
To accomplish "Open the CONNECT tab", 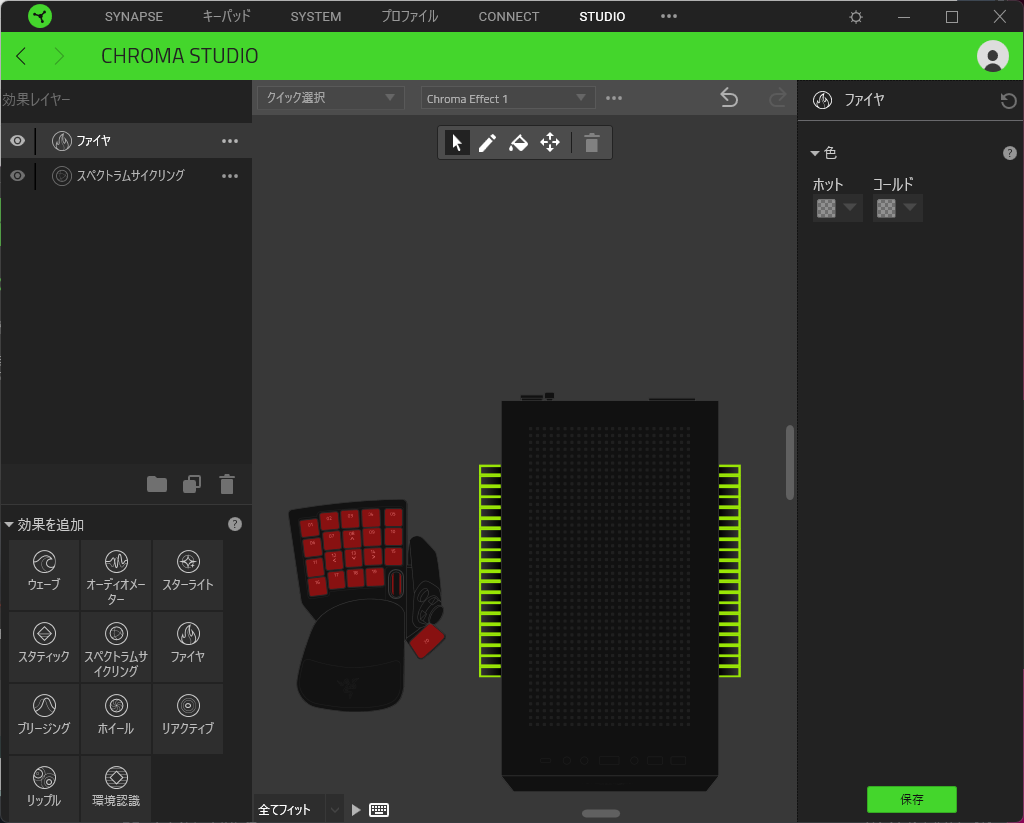I will [508, 17].
